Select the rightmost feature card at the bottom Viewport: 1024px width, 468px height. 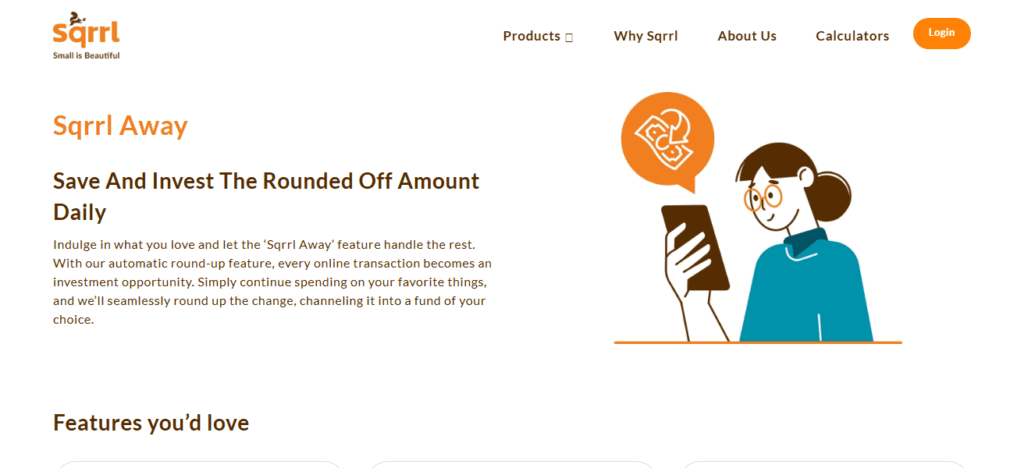point(823,464)
